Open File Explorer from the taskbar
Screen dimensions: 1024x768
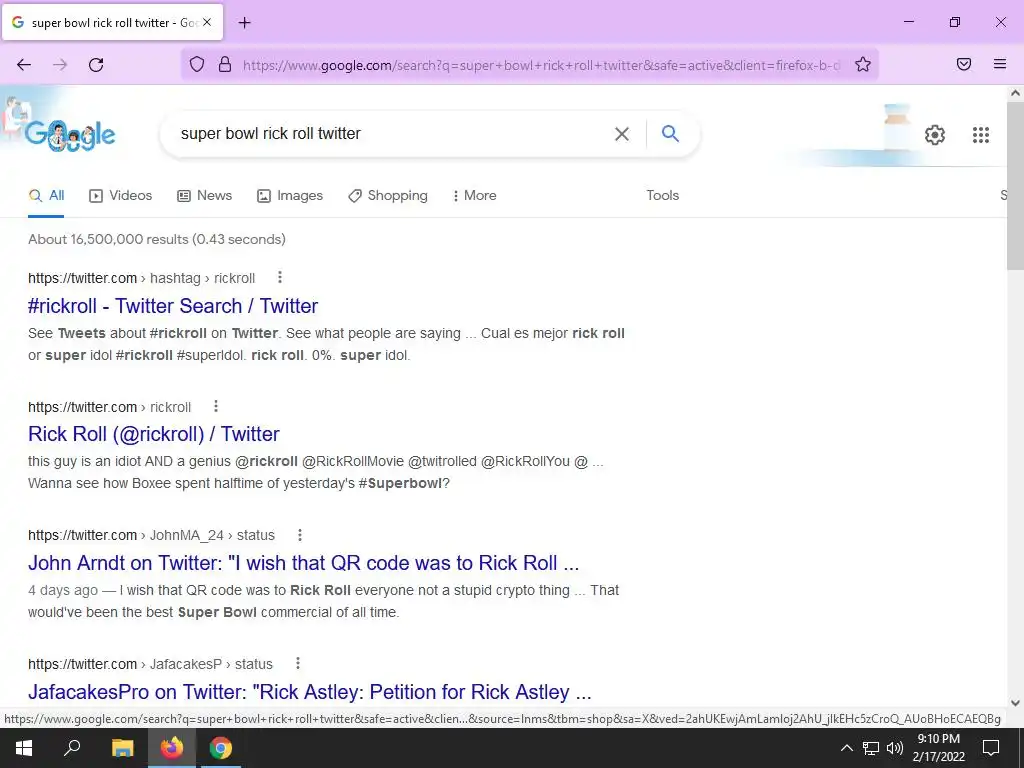coord(122,748)
